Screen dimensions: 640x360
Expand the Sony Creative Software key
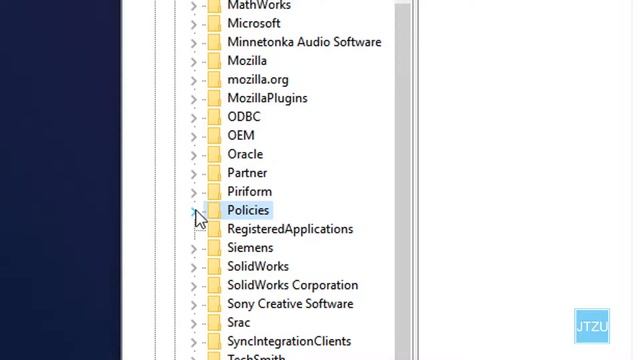pos(193,304)
